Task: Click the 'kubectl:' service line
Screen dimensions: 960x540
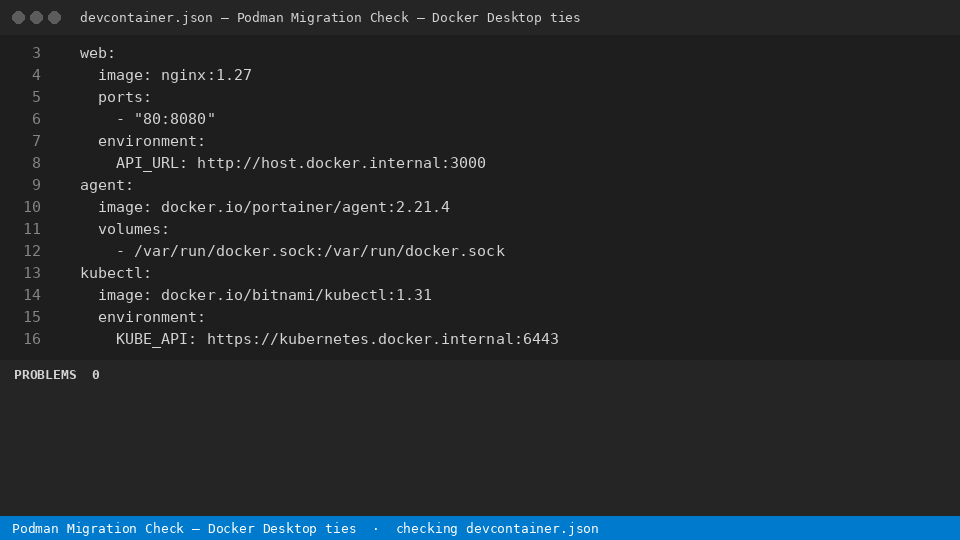Action: click(115, 274)
